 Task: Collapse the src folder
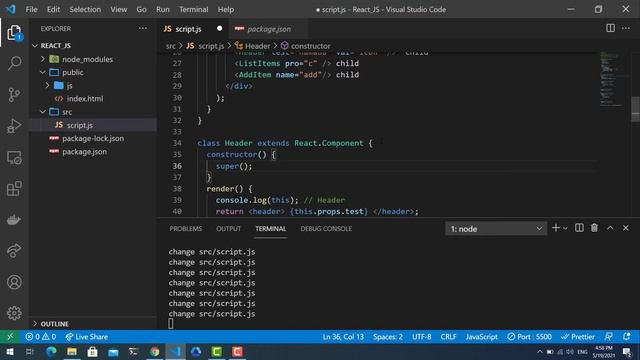[43, 111]
